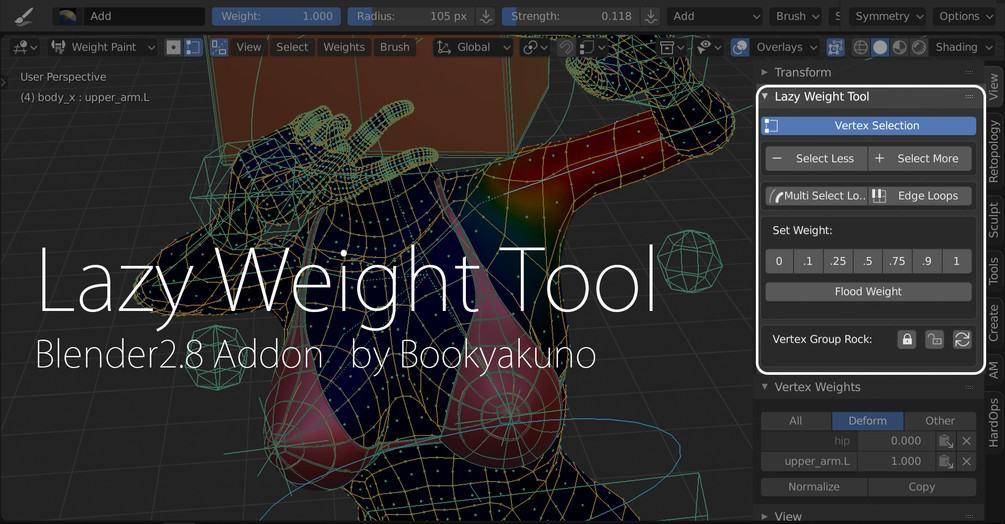1005x524 pixels.
Task: Open the snap element options
Action: click(590, 47)
